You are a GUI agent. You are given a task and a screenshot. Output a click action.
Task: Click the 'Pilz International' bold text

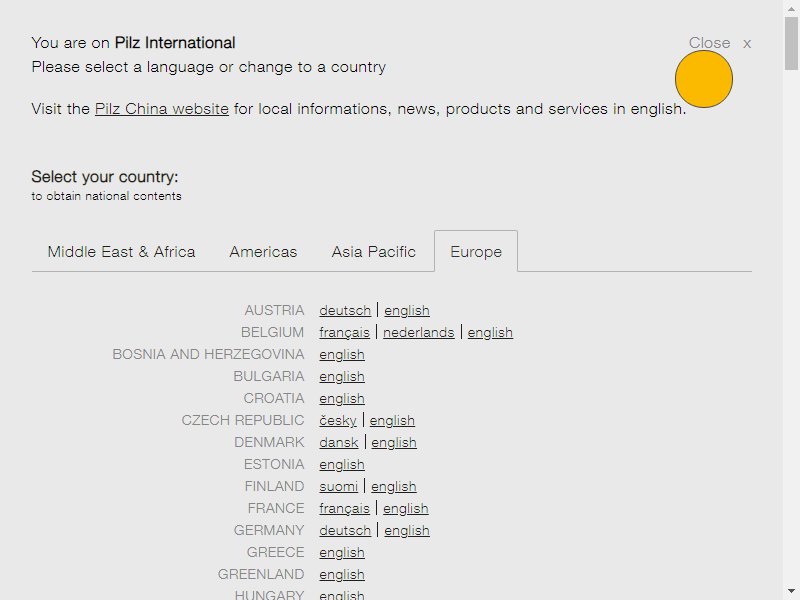point(175,42)
